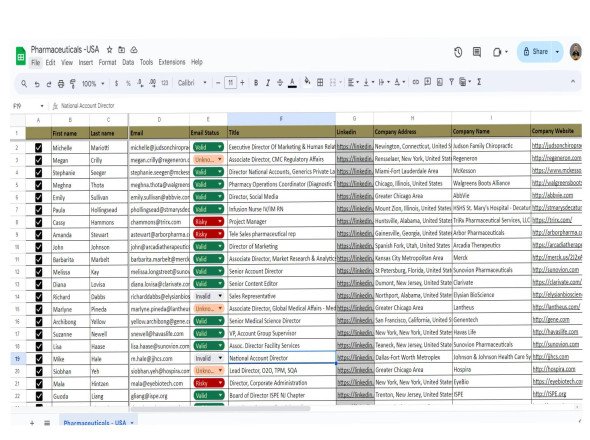Toggle bold formatting
590x440 pixels.
pos(256,83)
